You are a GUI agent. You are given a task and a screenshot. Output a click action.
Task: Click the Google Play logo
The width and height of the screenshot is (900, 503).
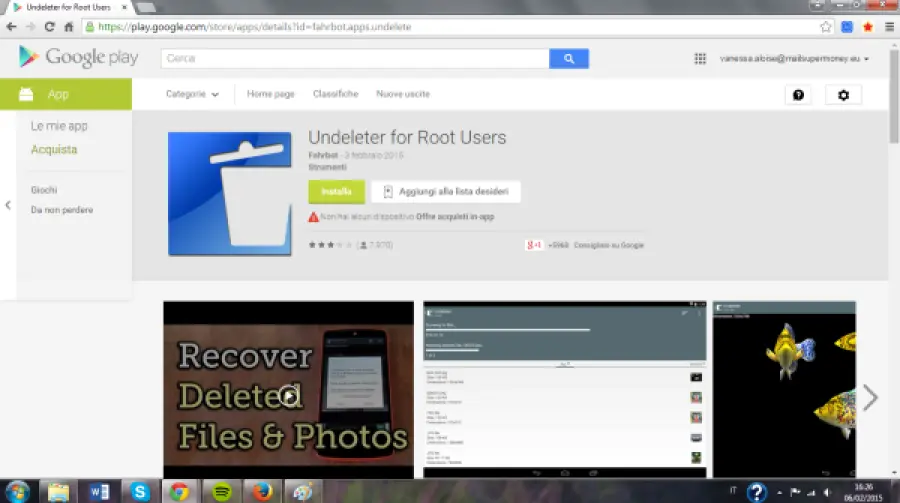coord(79,57)
